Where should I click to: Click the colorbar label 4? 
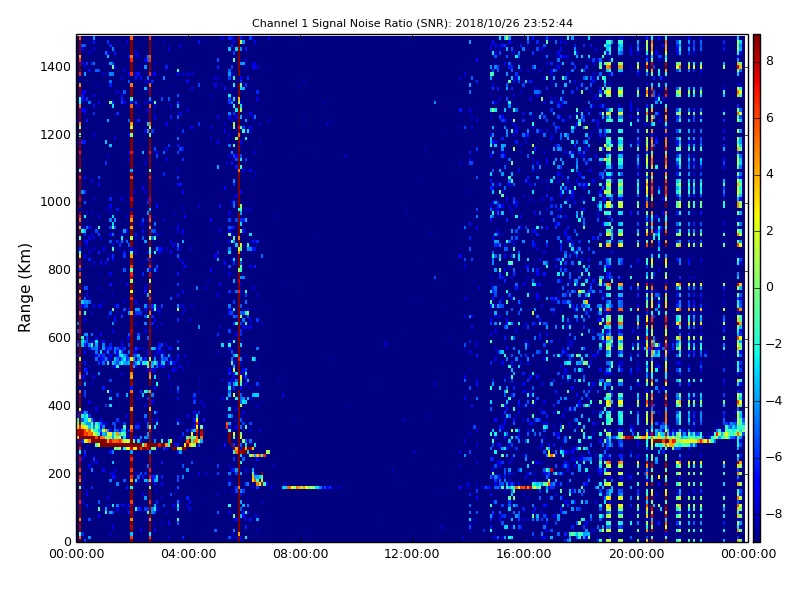(770, 174)
